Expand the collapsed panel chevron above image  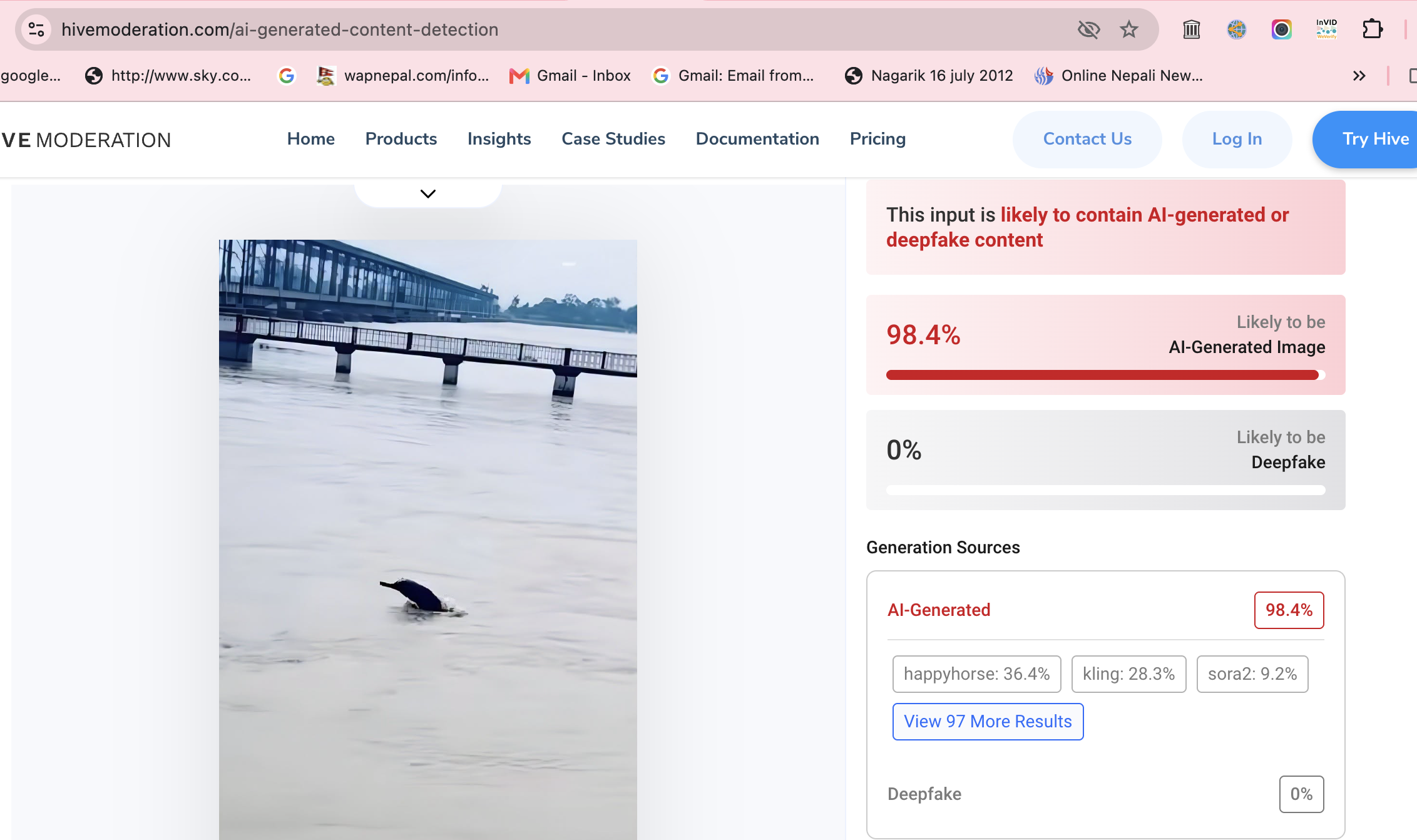pyautogui.click(x=428, y=193)
